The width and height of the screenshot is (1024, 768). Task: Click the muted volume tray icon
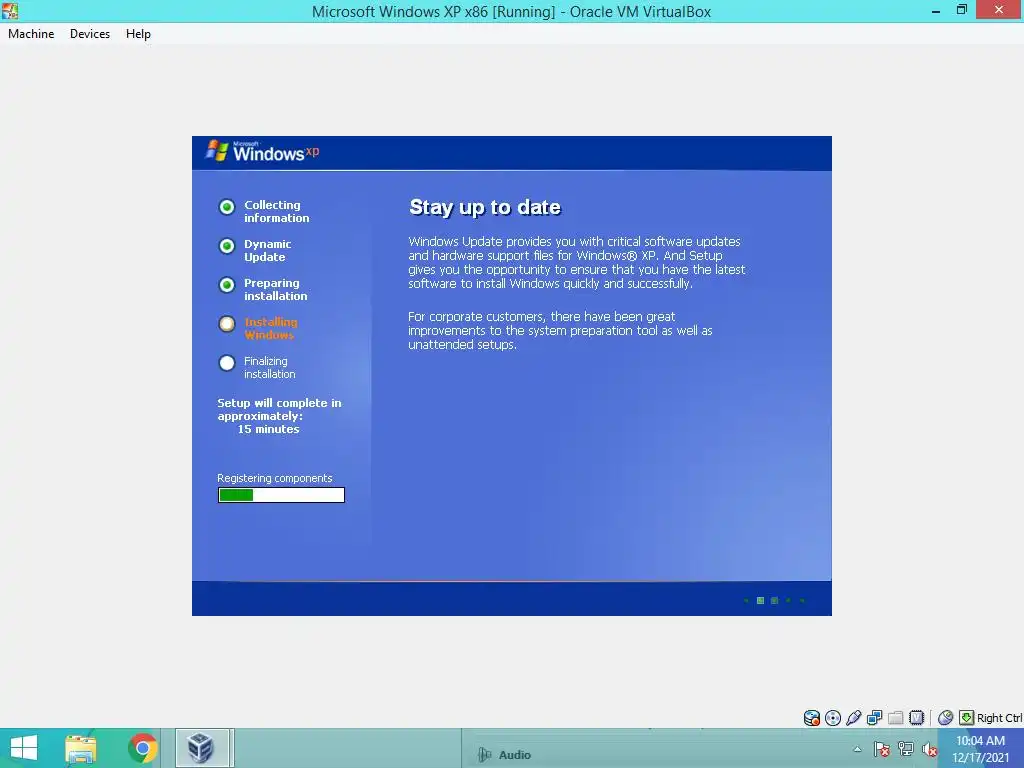point(929,749)
